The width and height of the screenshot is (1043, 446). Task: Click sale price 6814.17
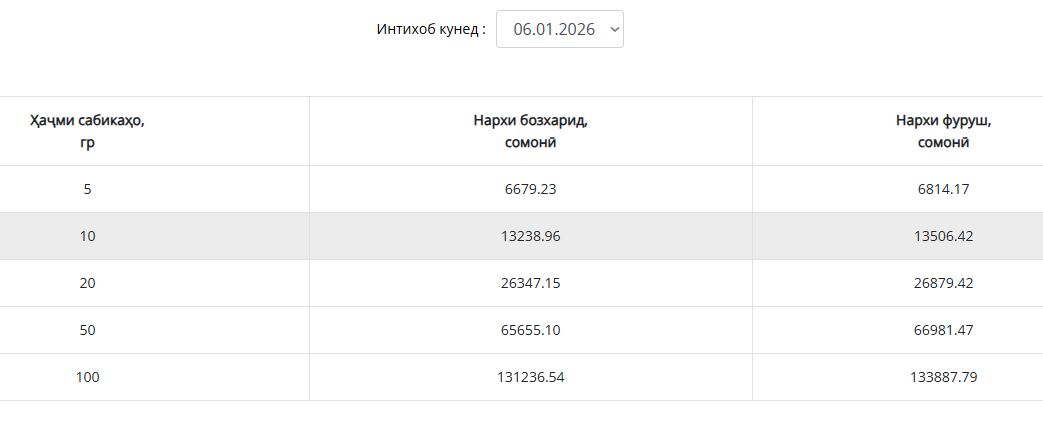(943, 189)
